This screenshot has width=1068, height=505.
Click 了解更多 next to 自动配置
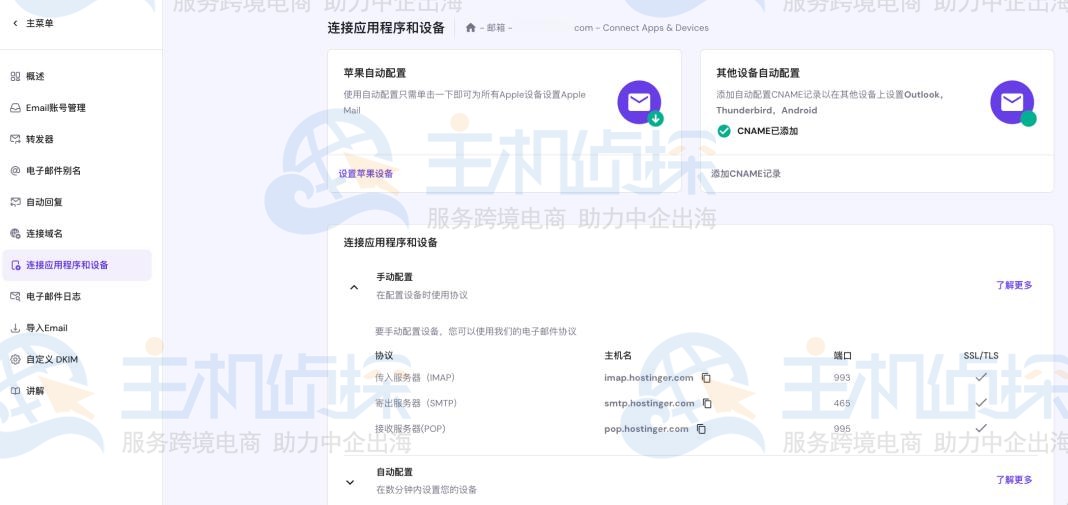pyautogui.click(x=1014, y=480)
